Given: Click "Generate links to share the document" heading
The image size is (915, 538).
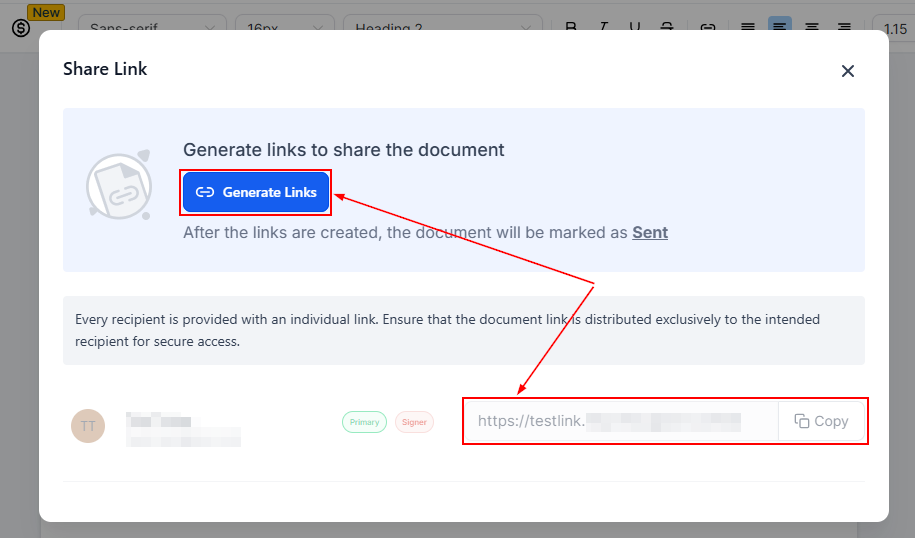Looking at the screenshot, I should pyautogui.click(x=344, y=150).
